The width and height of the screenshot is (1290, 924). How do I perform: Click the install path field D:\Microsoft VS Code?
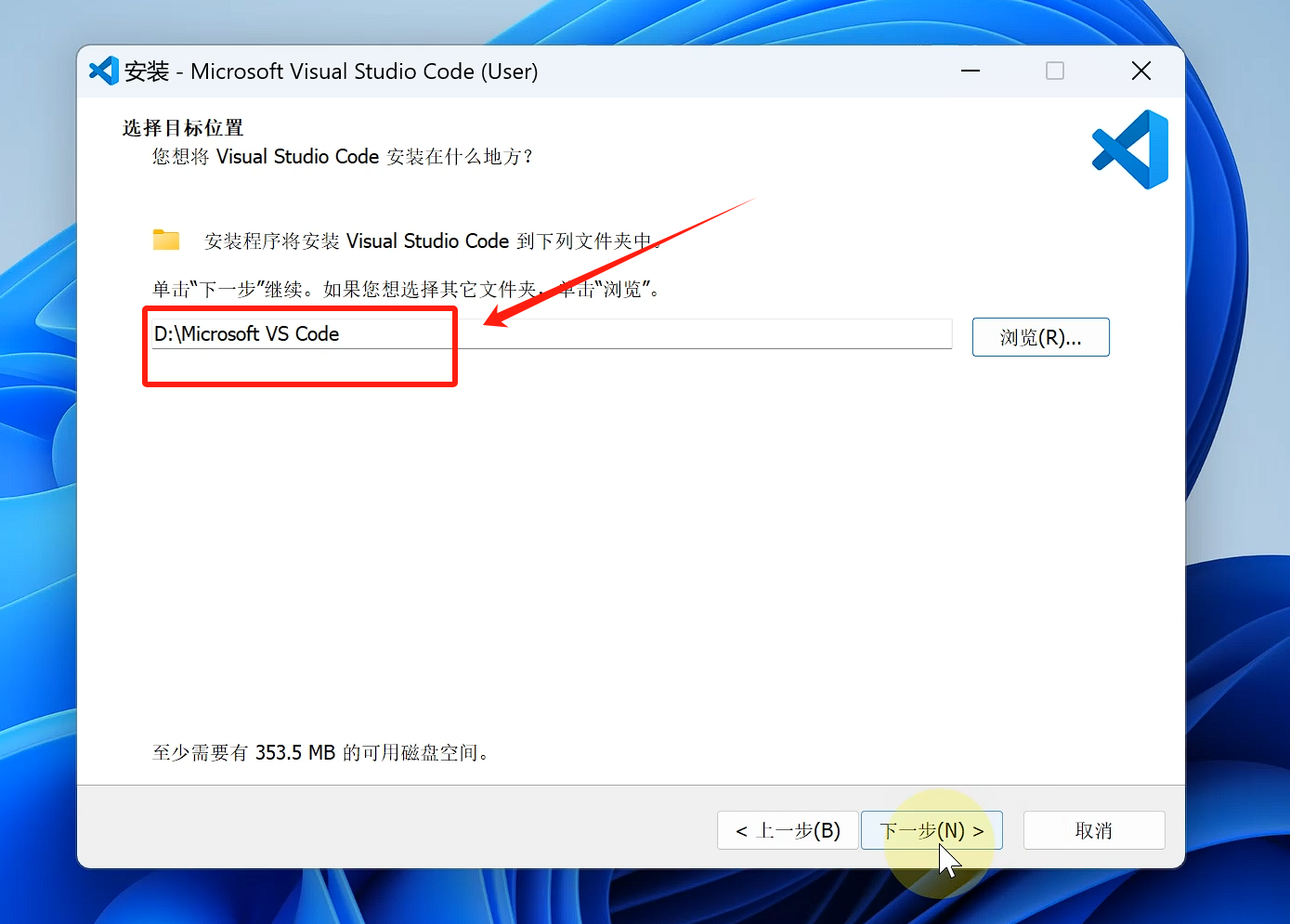[x=552, y=334]
